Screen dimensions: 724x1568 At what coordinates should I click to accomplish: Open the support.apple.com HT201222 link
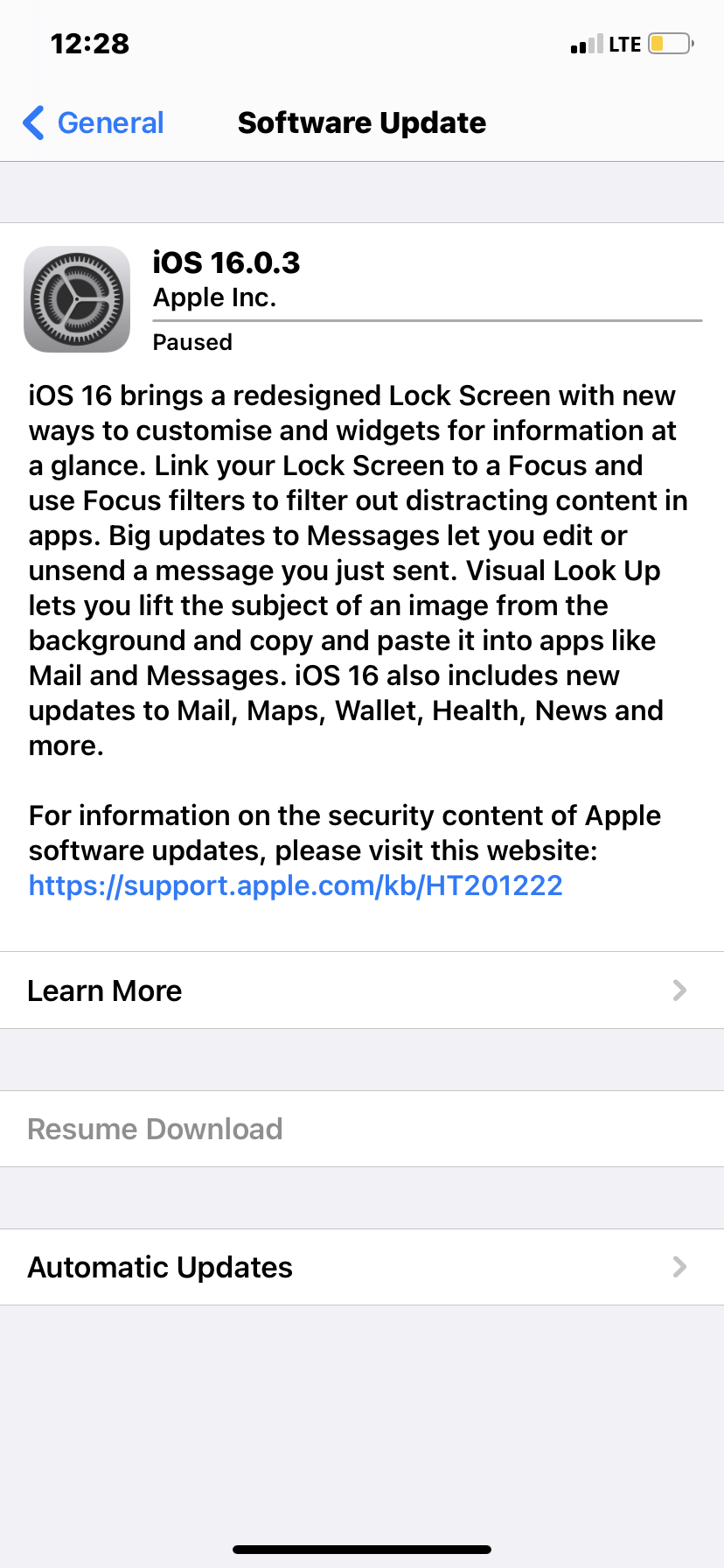(x=296, y=885)
